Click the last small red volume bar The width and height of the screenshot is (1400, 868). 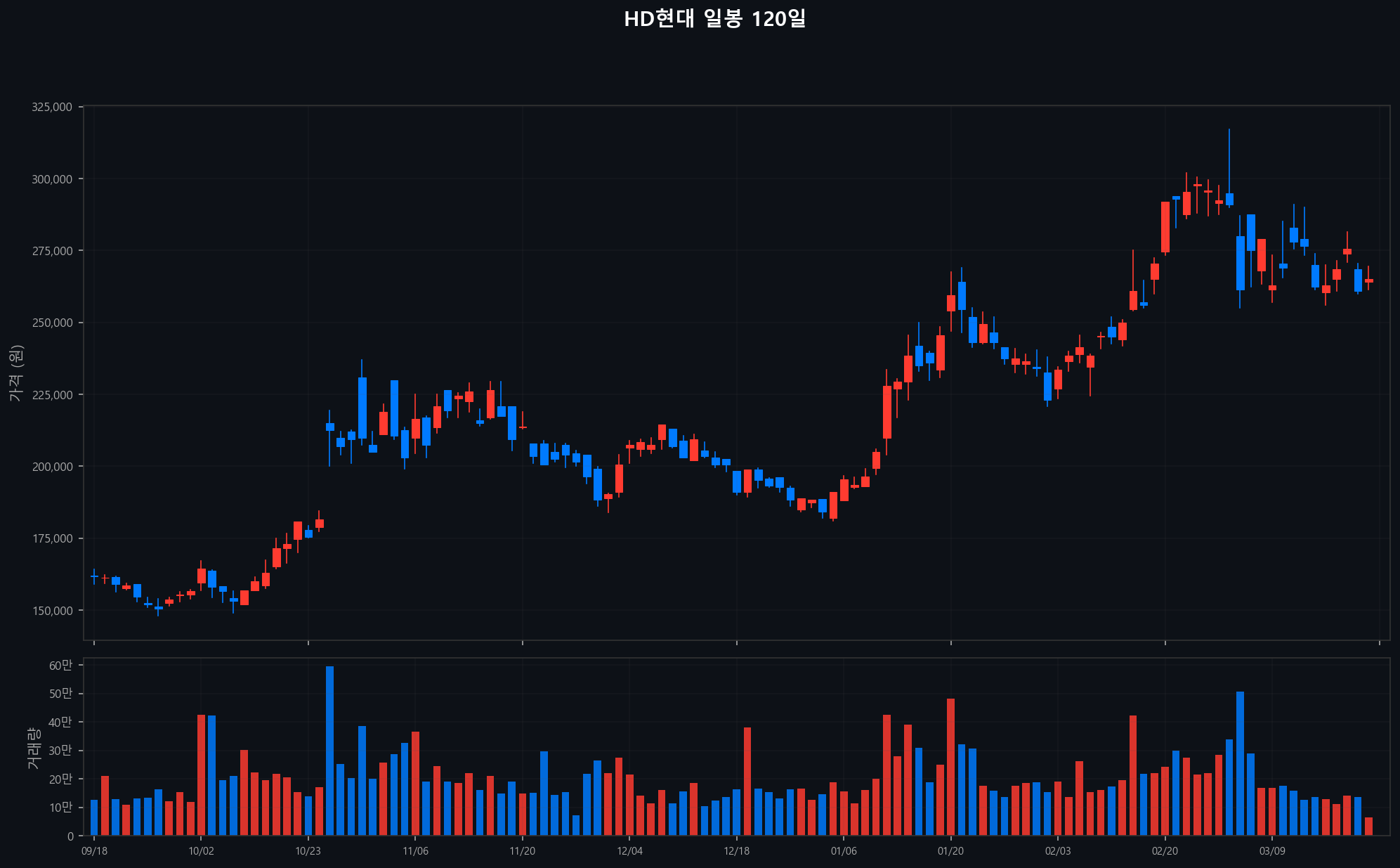(1368, 827)
